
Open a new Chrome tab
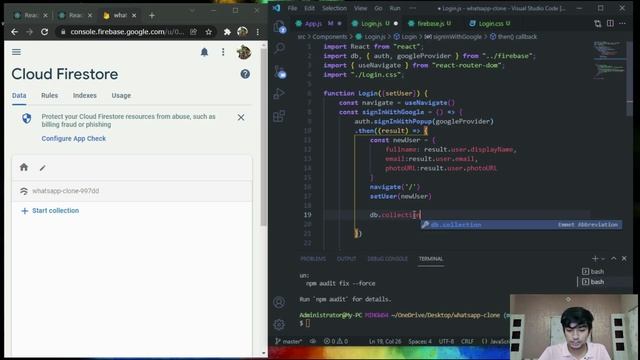[152, 16]
